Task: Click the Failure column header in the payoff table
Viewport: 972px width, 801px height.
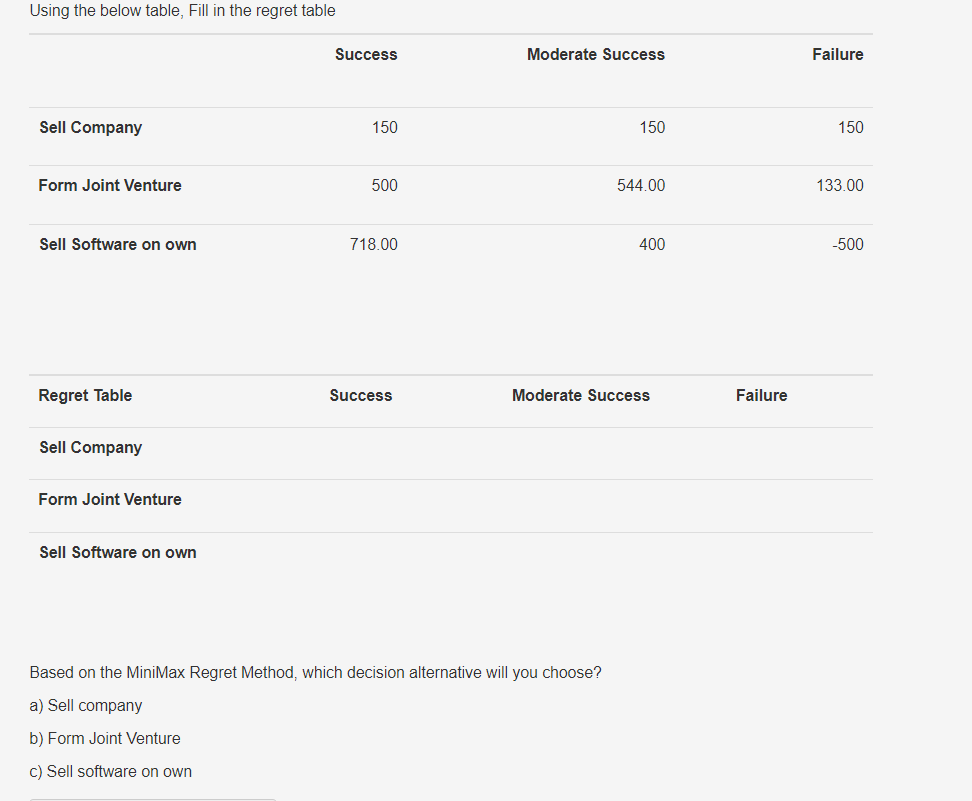Action: [837, 55]
